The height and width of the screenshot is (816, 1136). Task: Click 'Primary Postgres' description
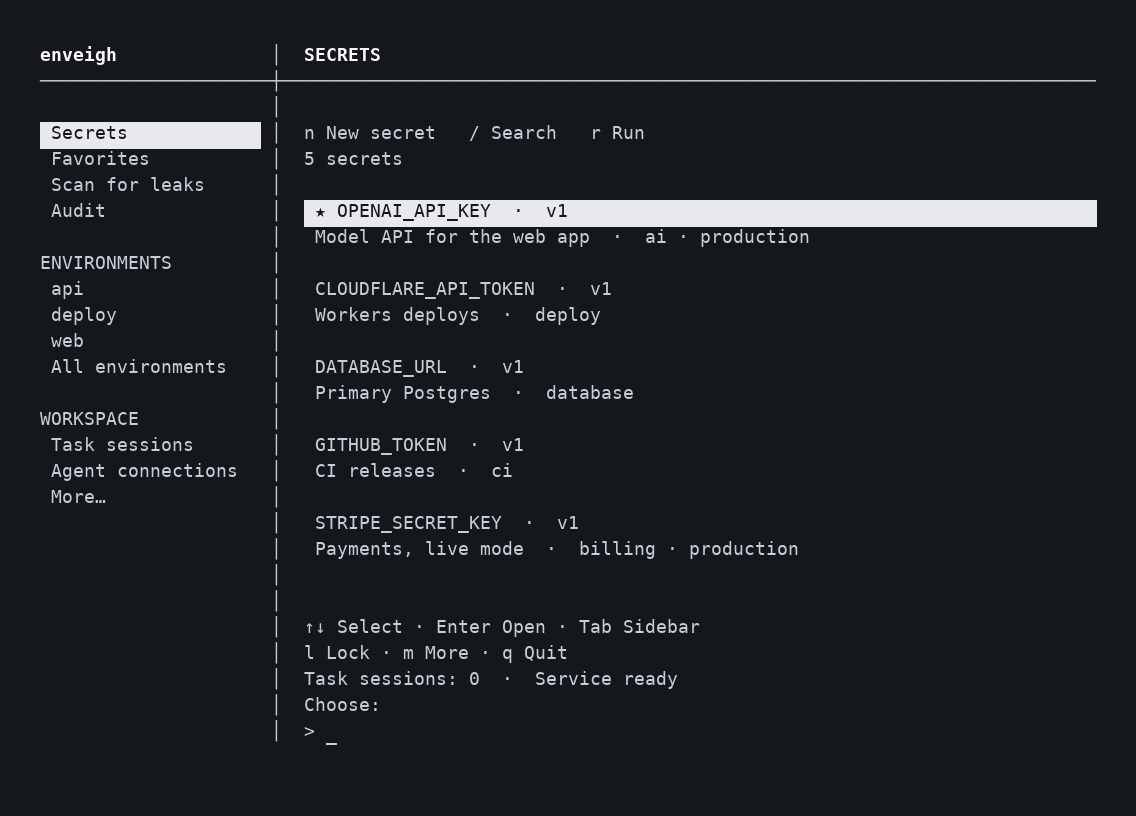402,394
